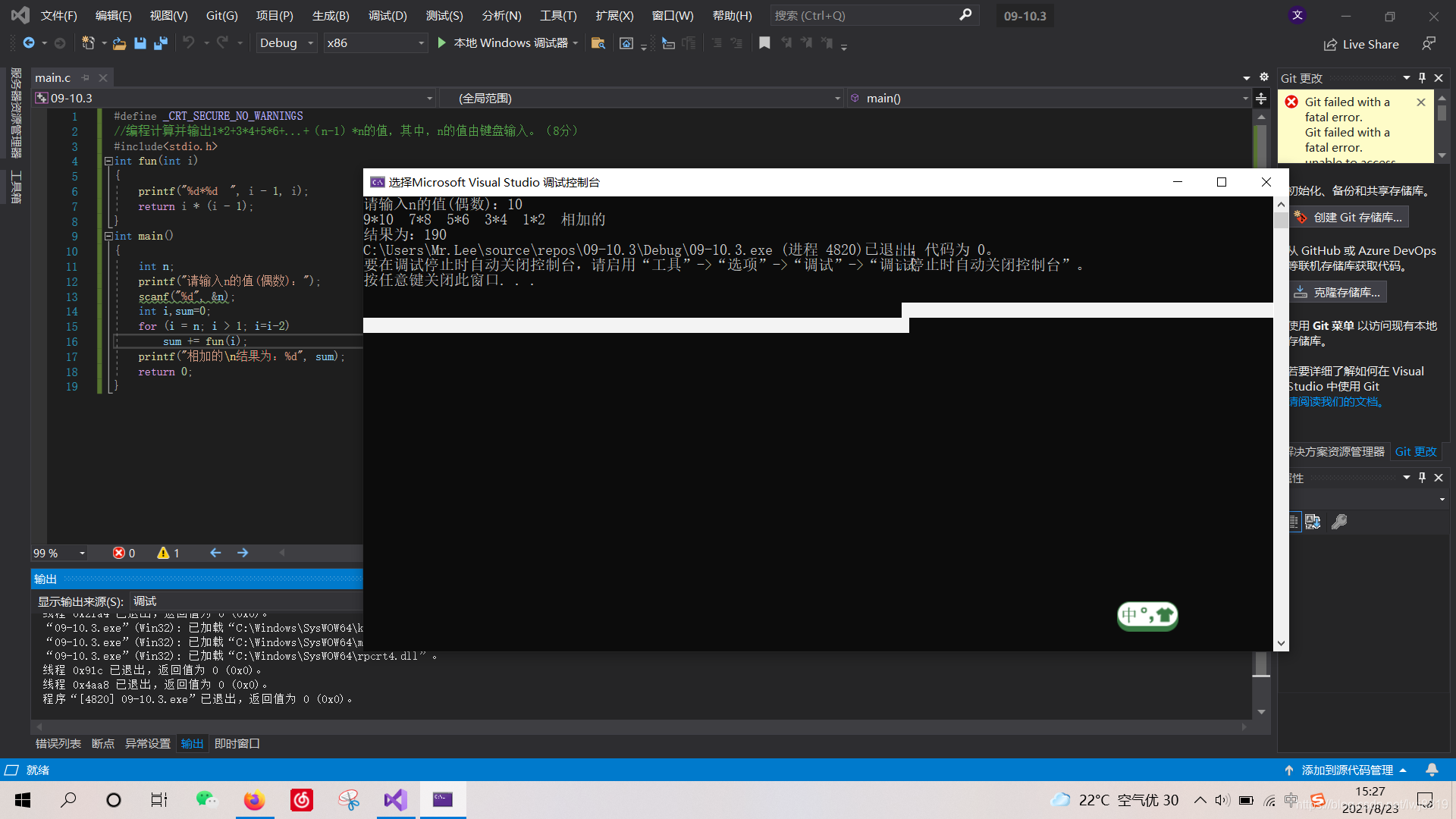Open the feedback person icon at top right
1456x819 pixels.
click(1429, 44)
